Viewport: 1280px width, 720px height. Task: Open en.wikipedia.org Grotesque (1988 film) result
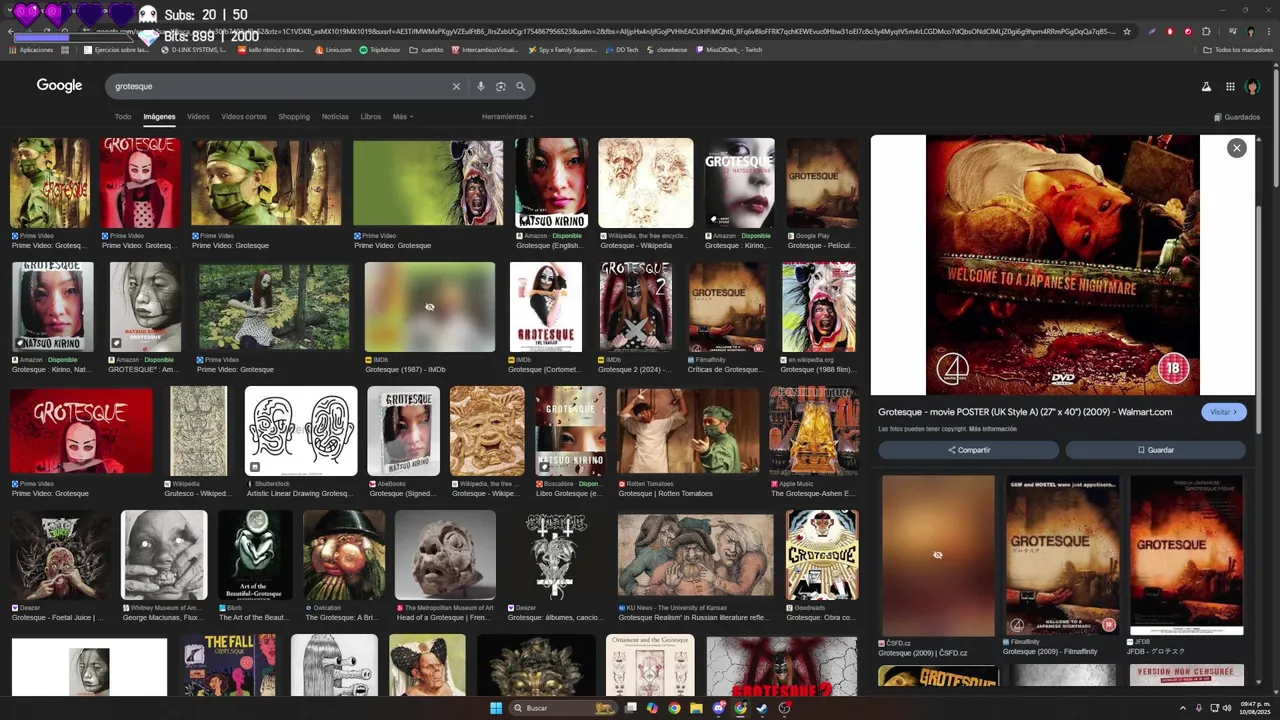point(819,307)
